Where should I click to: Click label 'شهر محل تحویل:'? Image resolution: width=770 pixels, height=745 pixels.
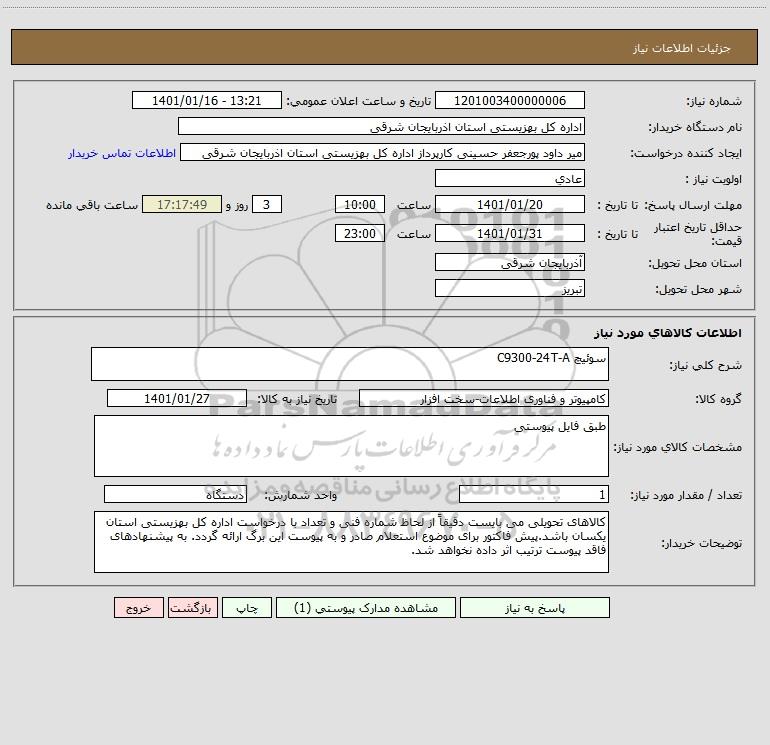[x=699, y=289]
